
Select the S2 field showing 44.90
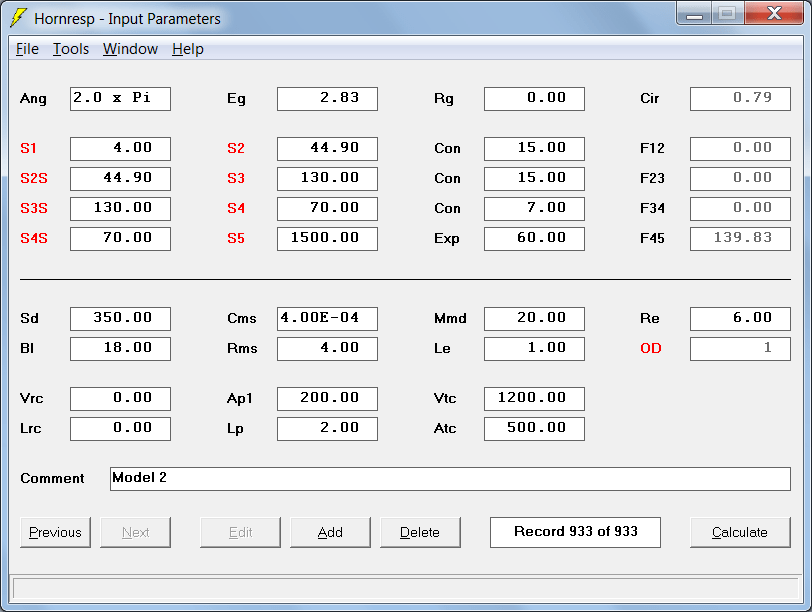[x=327, y=149]
